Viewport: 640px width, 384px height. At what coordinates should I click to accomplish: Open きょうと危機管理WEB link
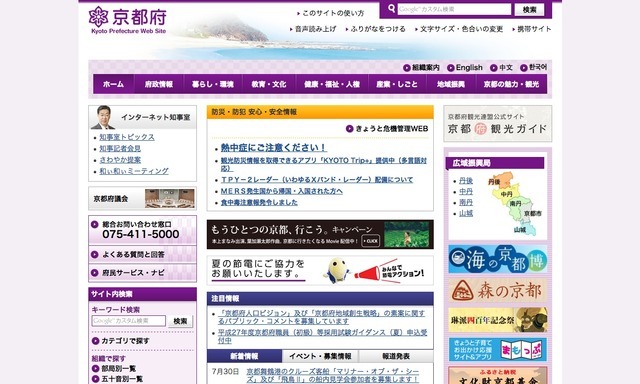[x=387, y=129]
